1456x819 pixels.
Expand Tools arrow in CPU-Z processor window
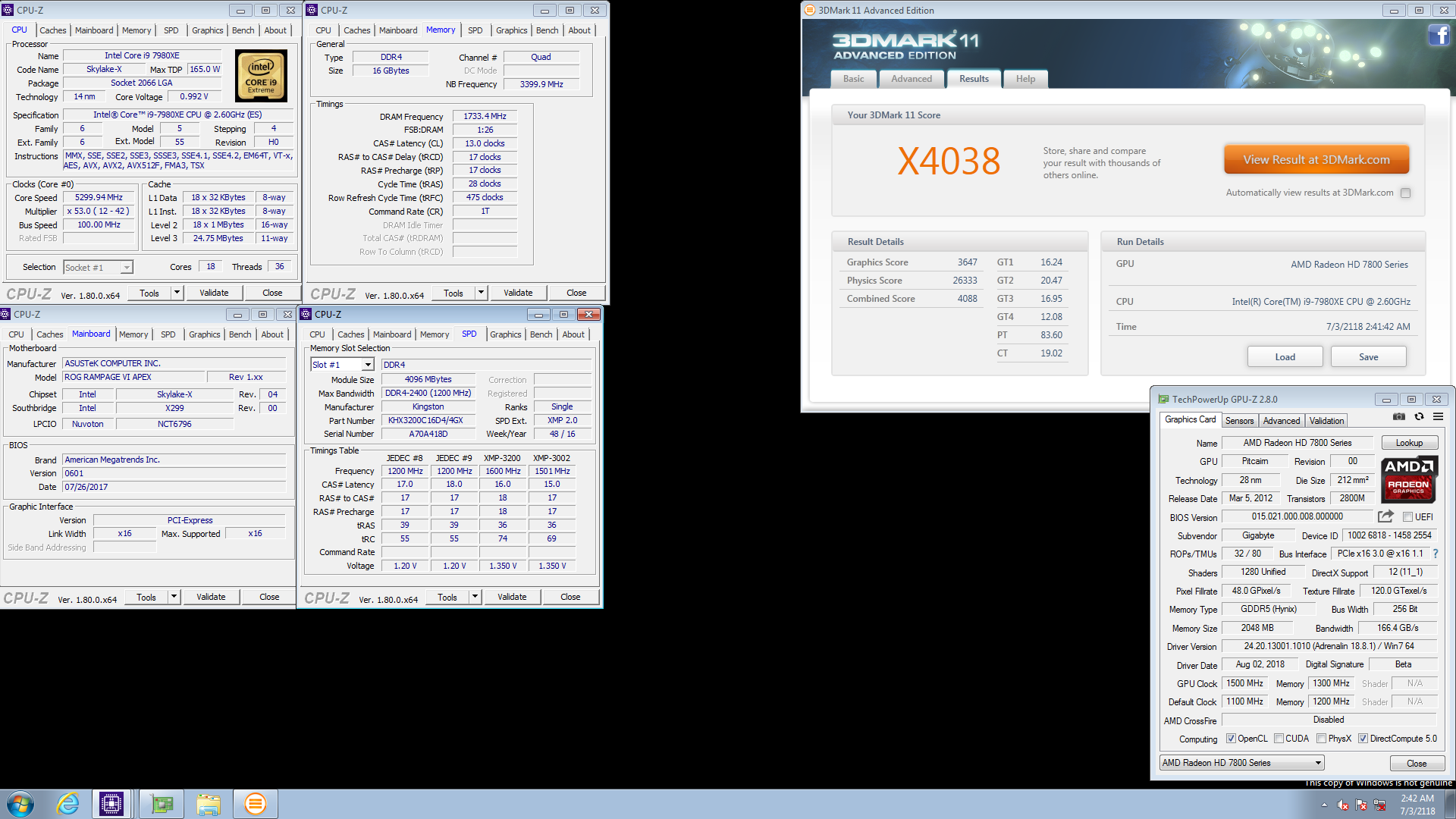click(177, 293)
